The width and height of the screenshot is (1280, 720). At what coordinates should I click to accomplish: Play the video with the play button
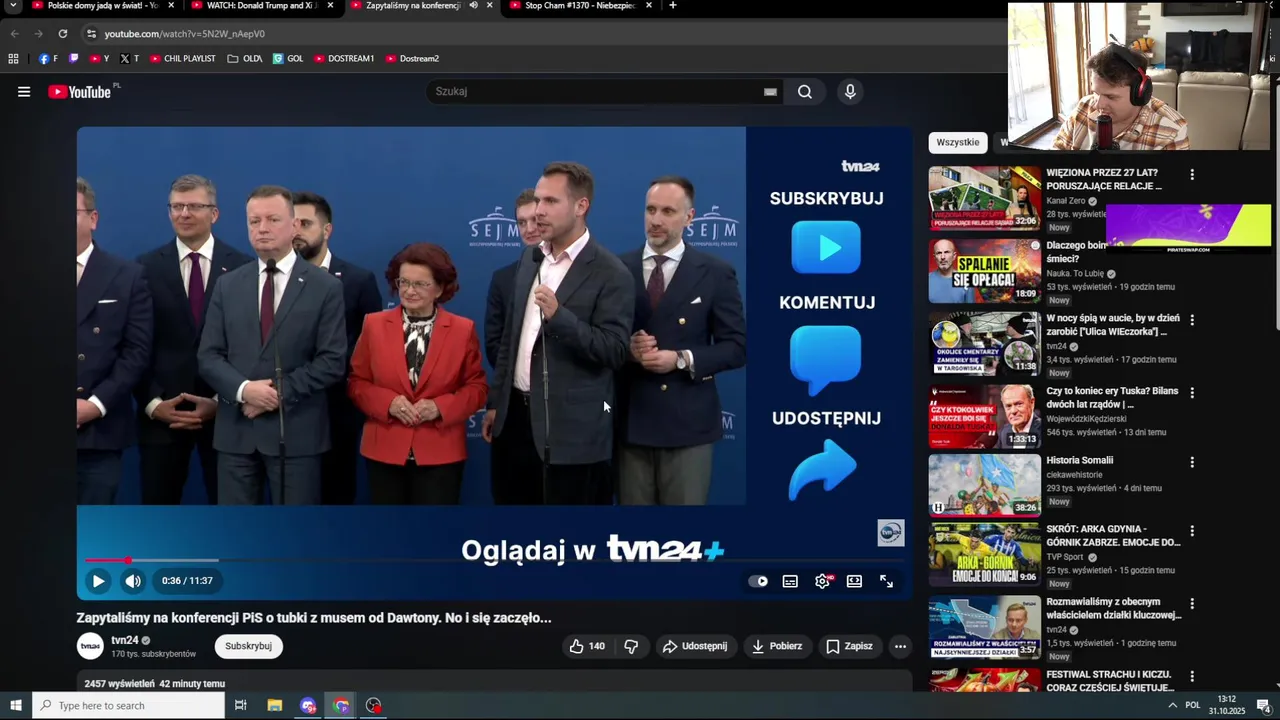tap(98, 581)
